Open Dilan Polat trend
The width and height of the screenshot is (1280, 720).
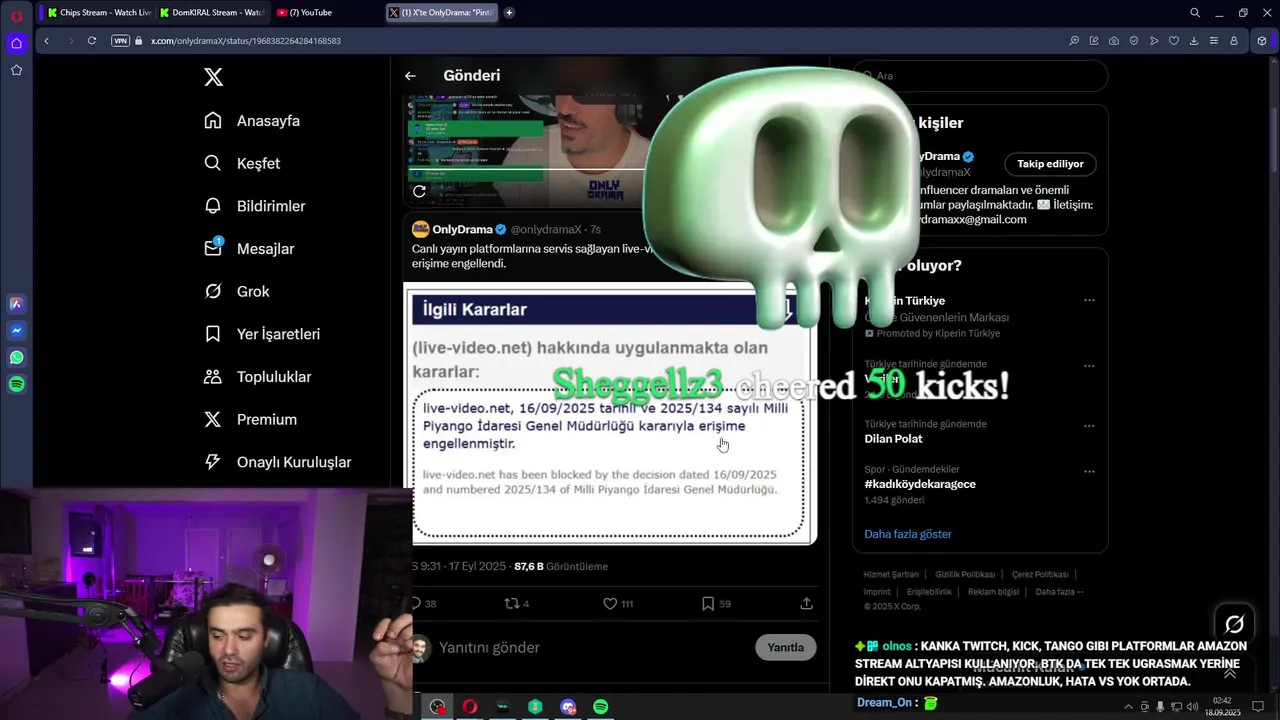coord(893,439)
